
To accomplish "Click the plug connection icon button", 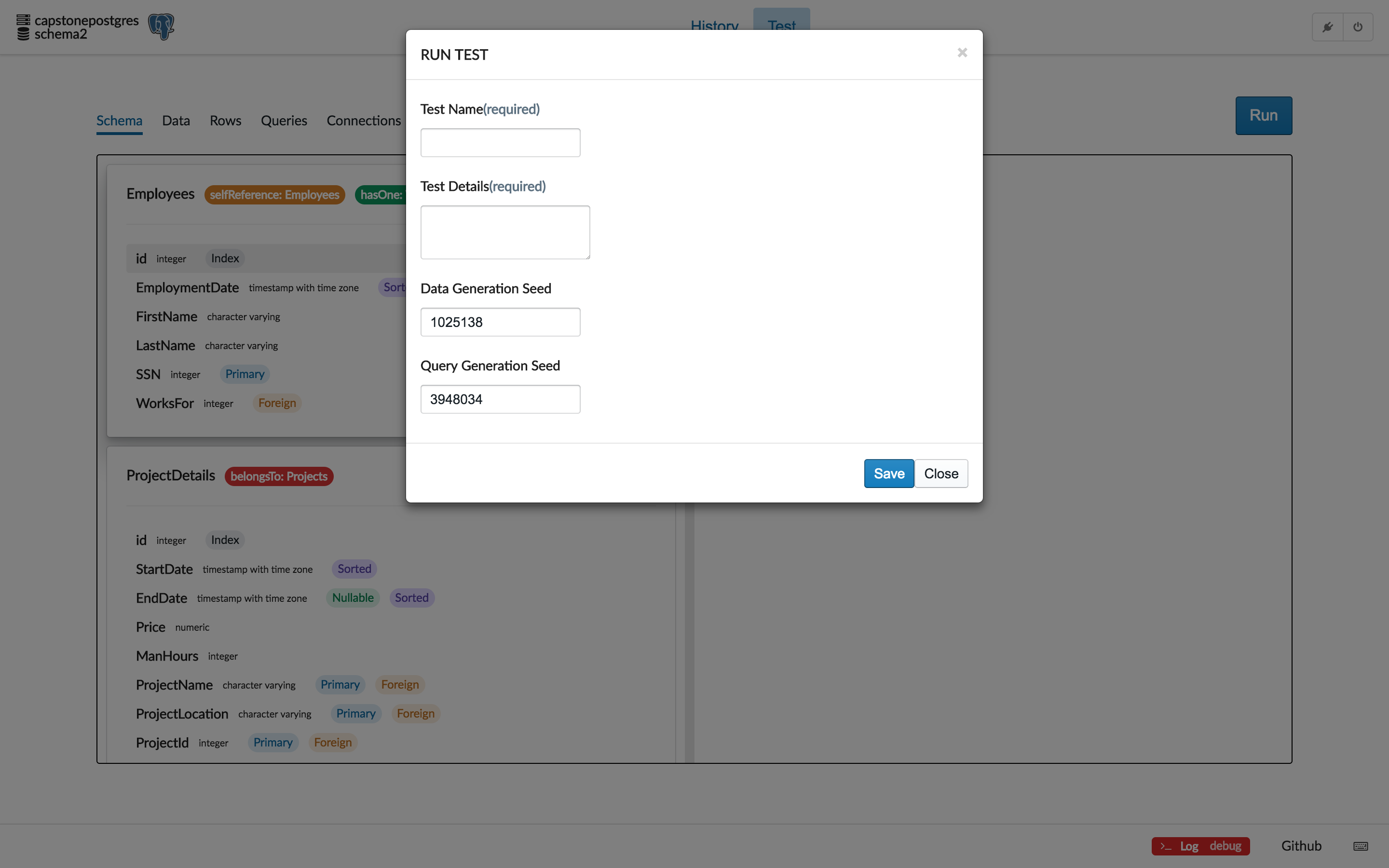I will coord(1328,27).
